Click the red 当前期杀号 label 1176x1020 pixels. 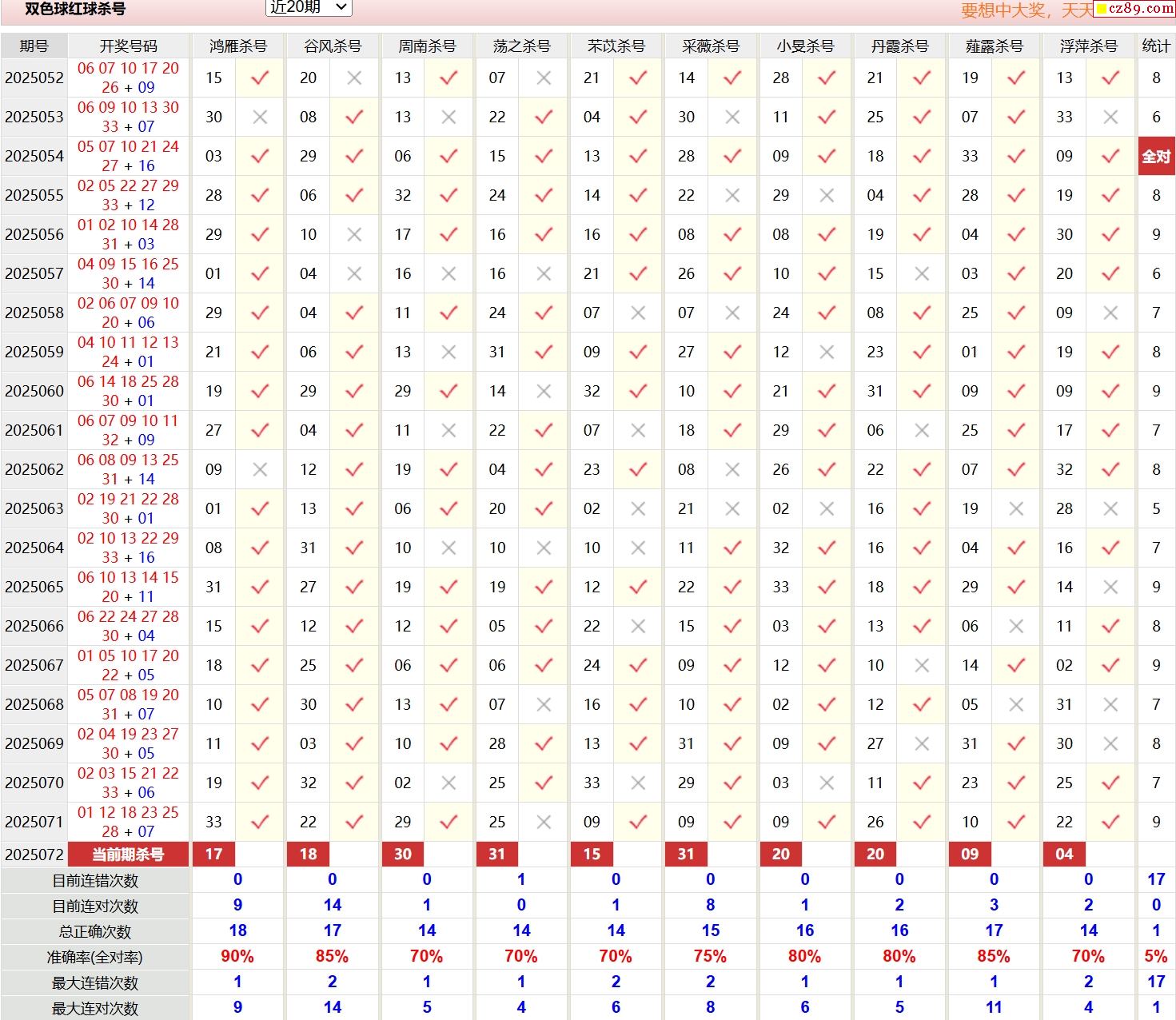coord(128,854)
